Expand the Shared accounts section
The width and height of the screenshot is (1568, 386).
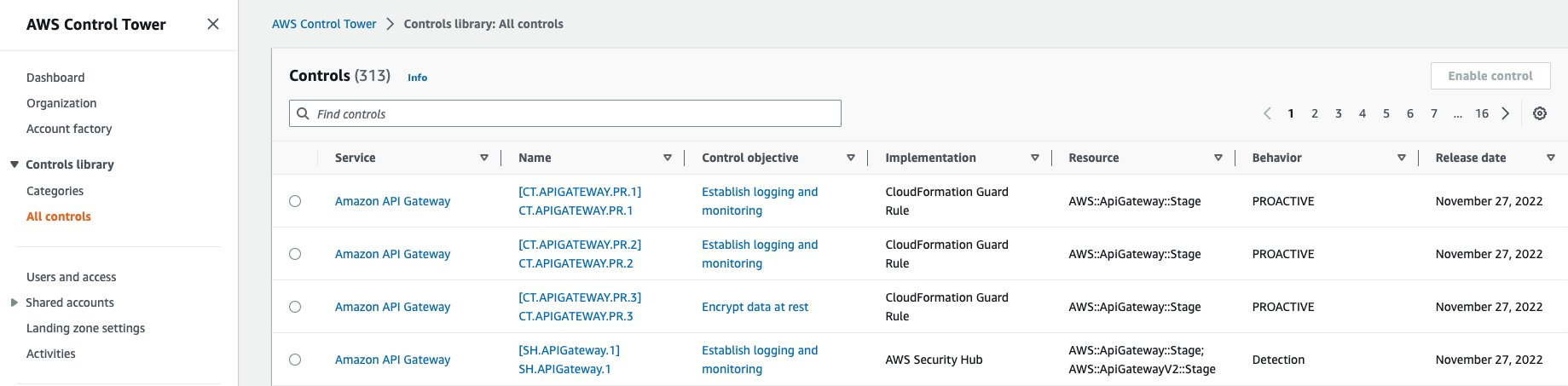[x=14, y=302]
